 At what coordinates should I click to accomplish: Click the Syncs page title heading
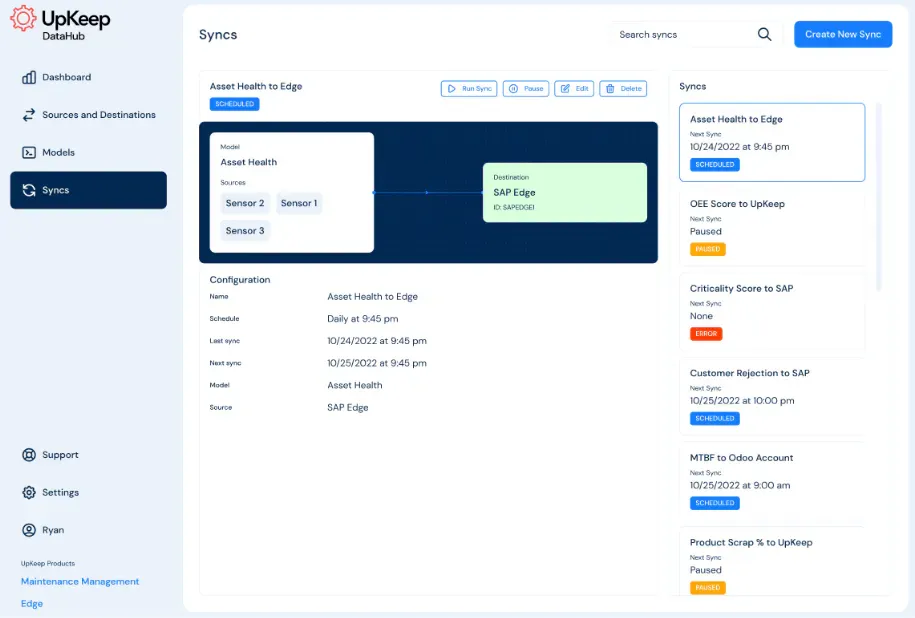point(218,34)
